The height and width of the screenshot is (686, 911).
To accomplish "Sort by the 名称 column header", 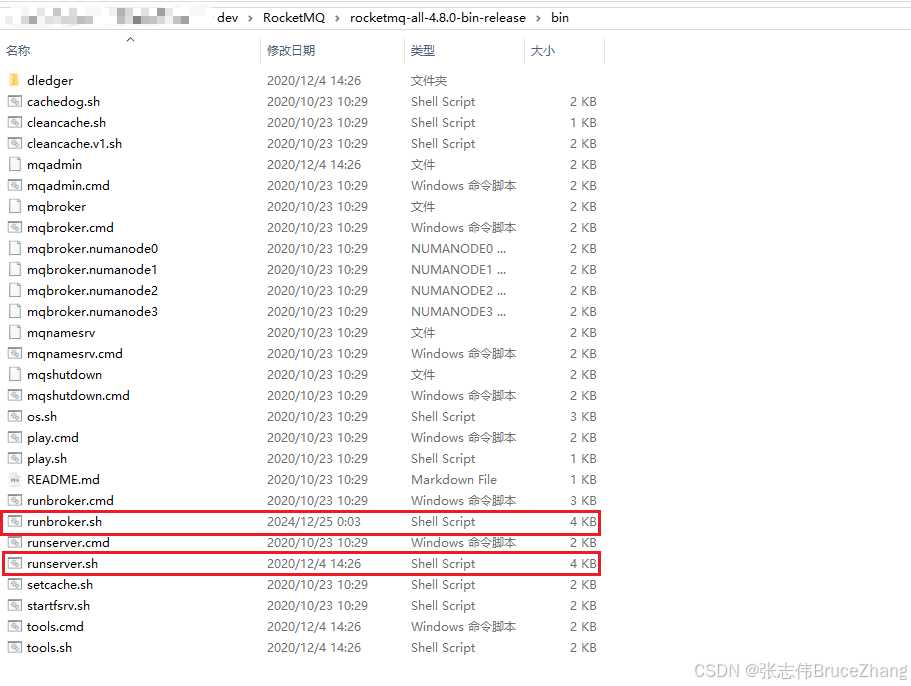I will (18, 51).
